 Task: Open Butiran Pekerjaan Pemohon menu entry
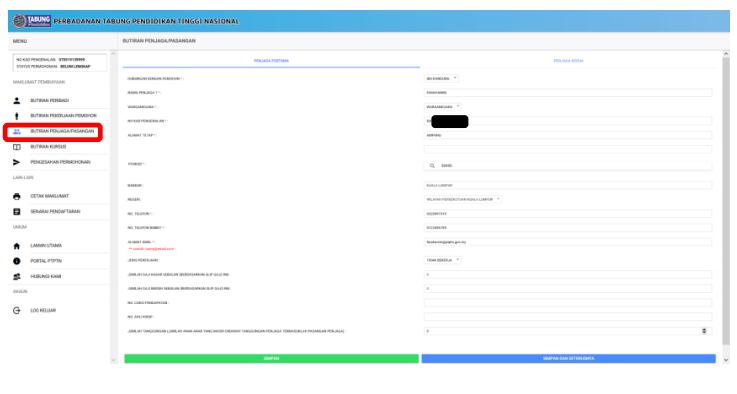[x=63, y=116]
